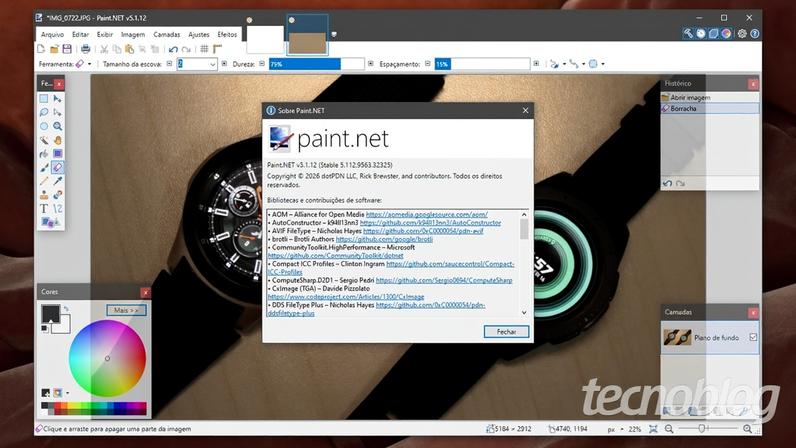The height and width of the screenshot is (448, 796).
Task: Open the brotli GitHub link
Action: (x=384, y=239)
